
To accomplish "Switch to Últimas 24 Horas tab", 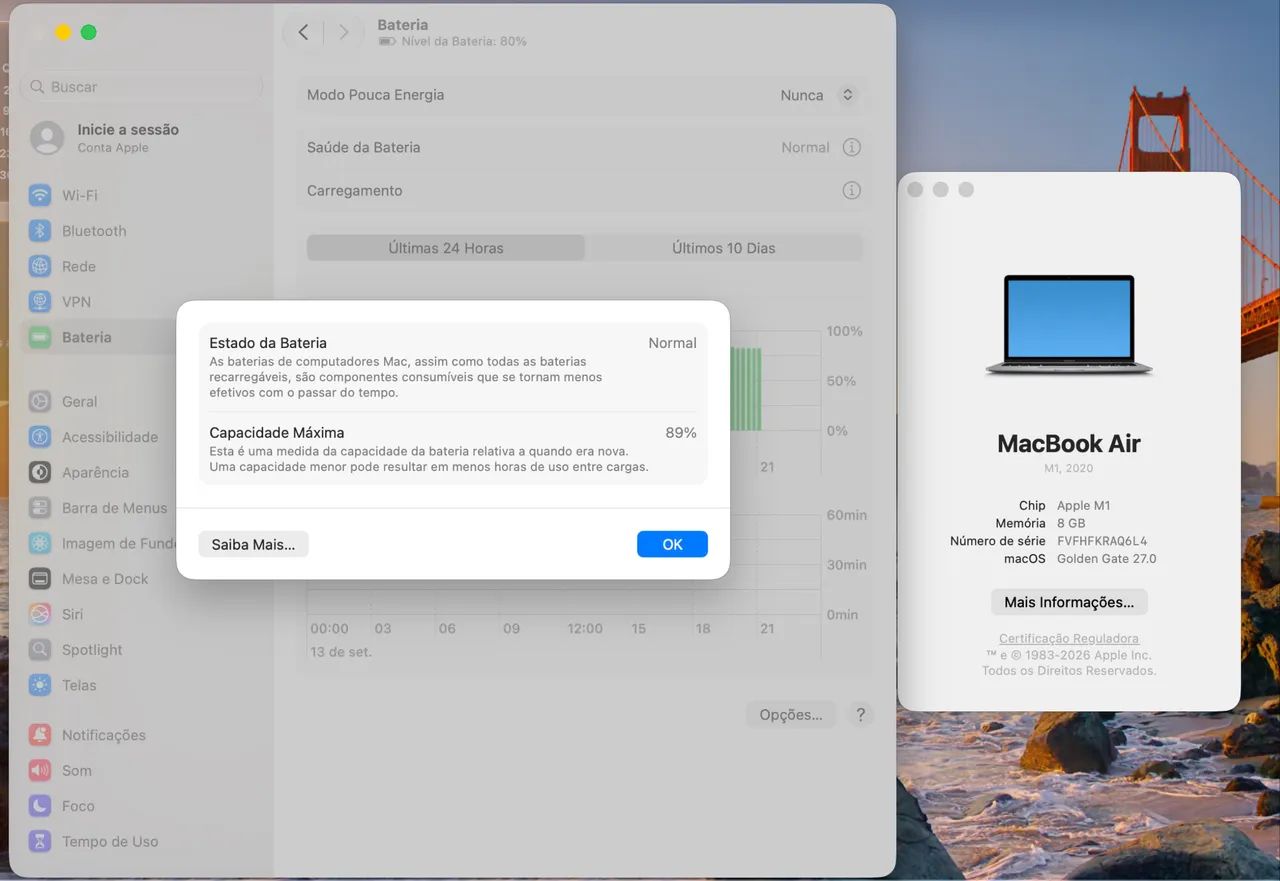I will 446,248.
